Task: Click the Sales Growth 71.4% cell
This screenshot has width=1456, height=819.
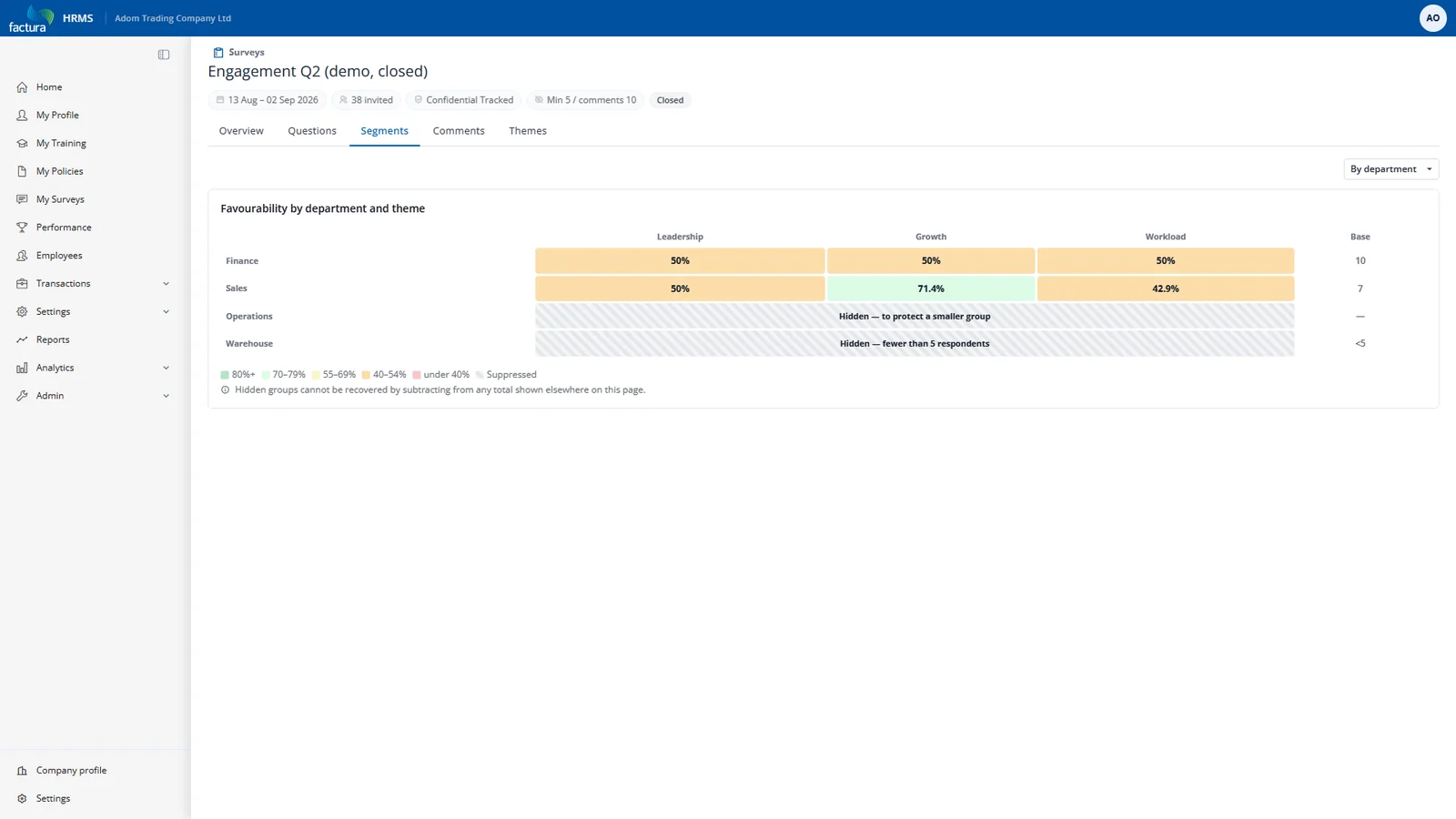Action: 931,288
